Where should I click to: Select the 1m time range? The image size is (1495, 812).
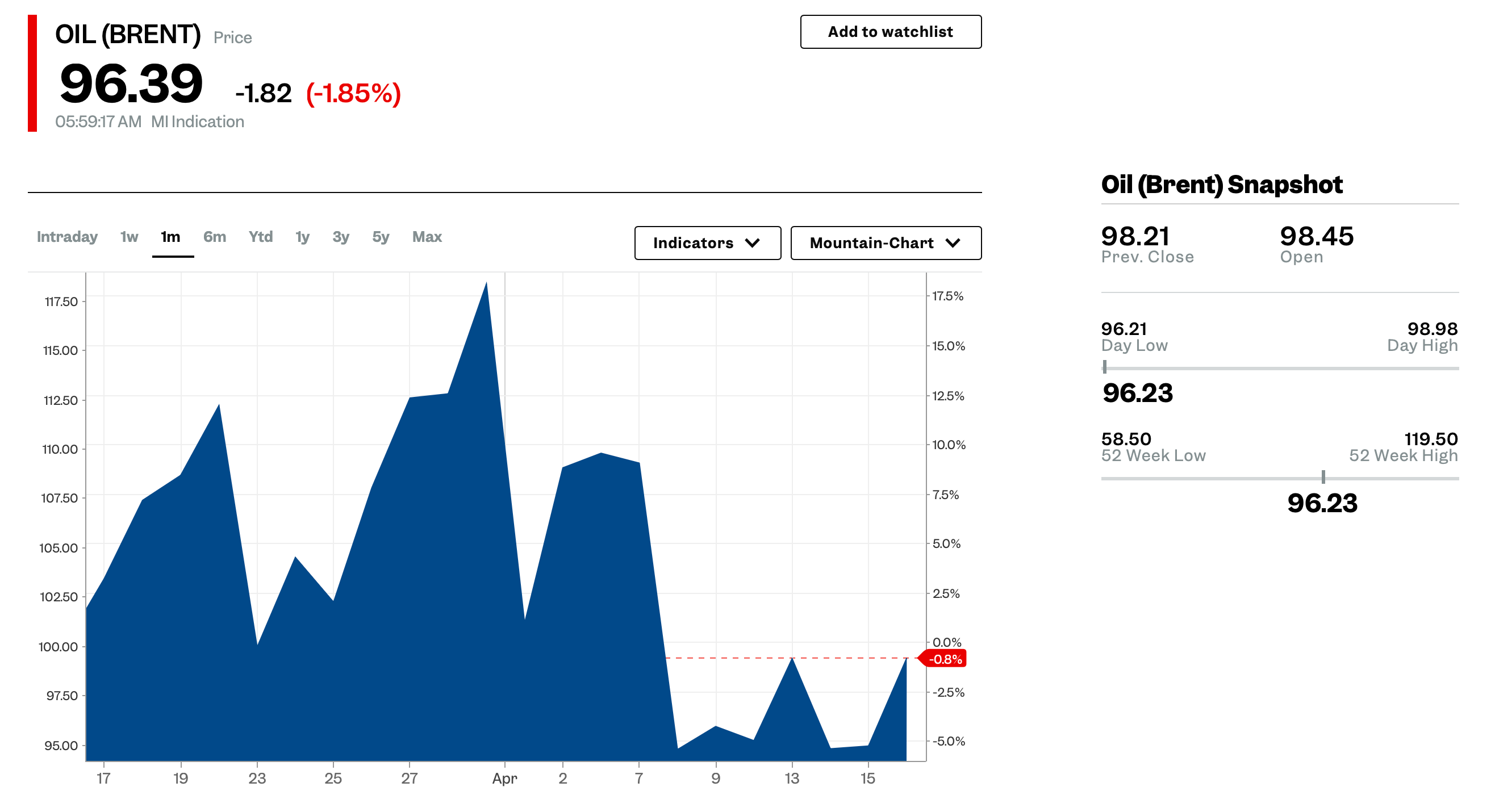[170, 237]
